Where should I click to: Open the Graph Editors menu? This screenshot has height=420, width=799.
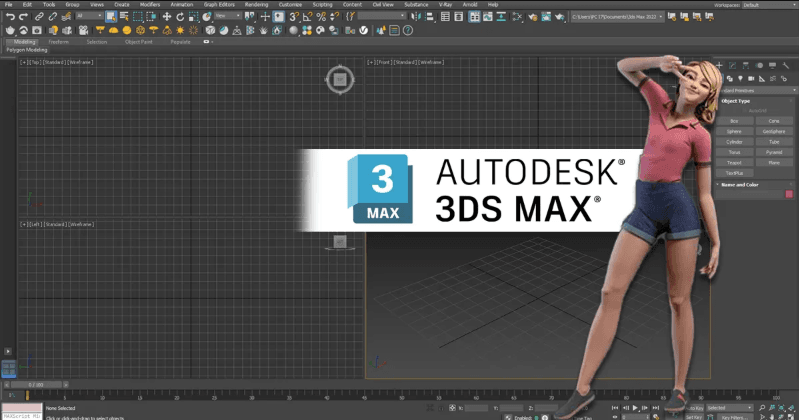219,5
